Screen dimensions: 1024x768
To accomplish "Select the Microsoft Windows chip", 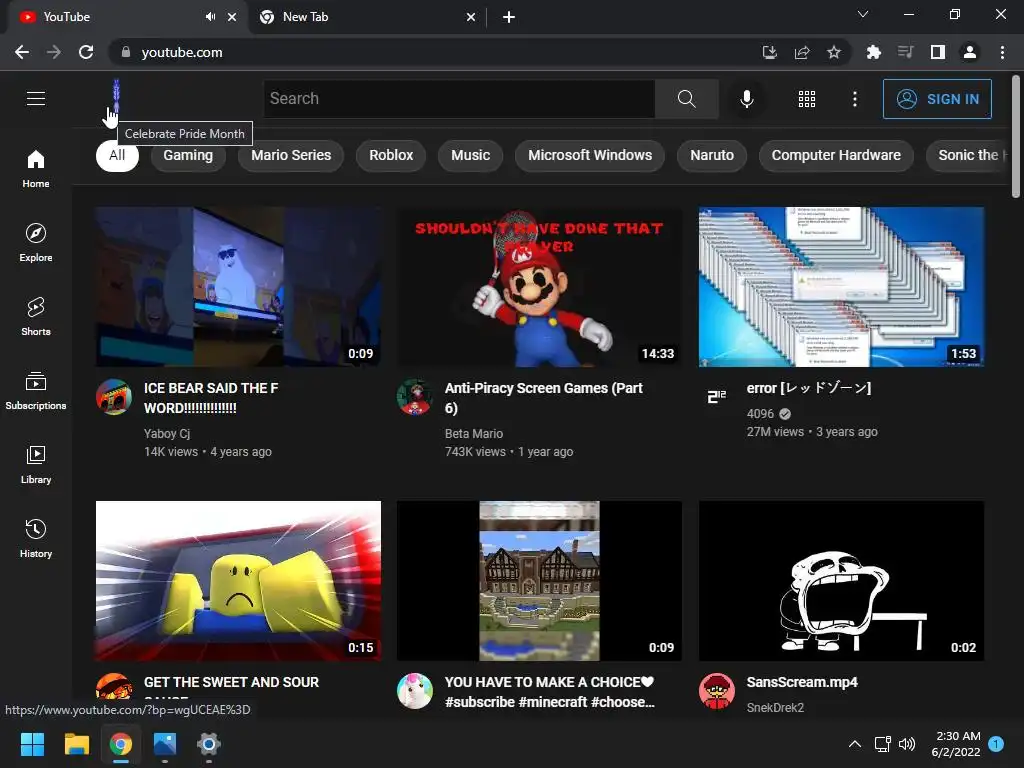I will pos(590,155).
